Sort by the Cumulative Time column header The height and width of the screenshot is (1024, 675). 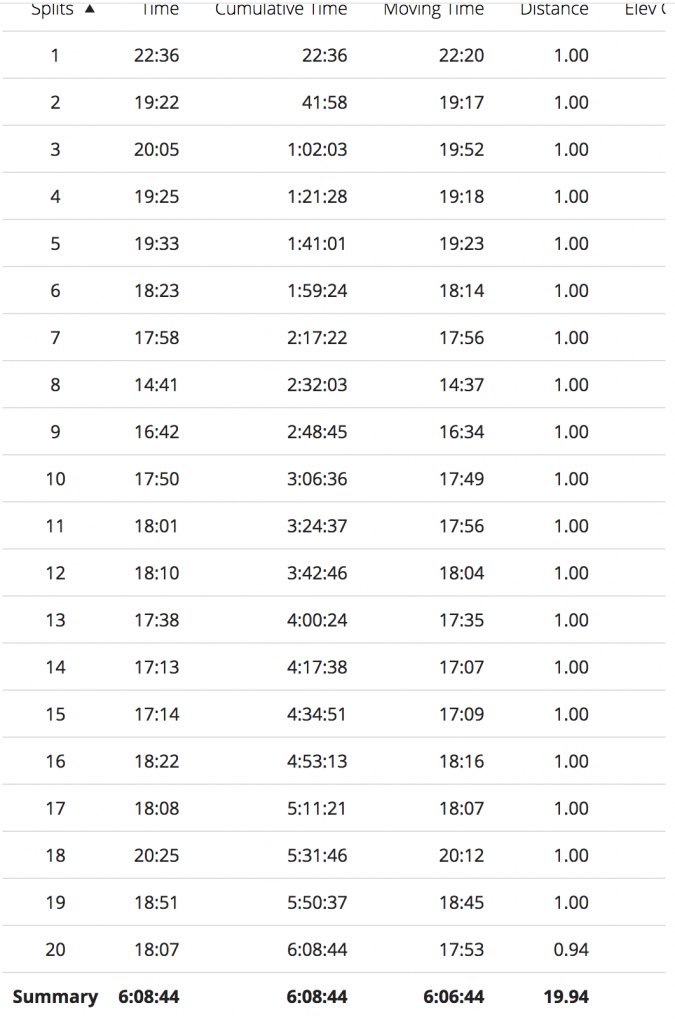[281, 8]
